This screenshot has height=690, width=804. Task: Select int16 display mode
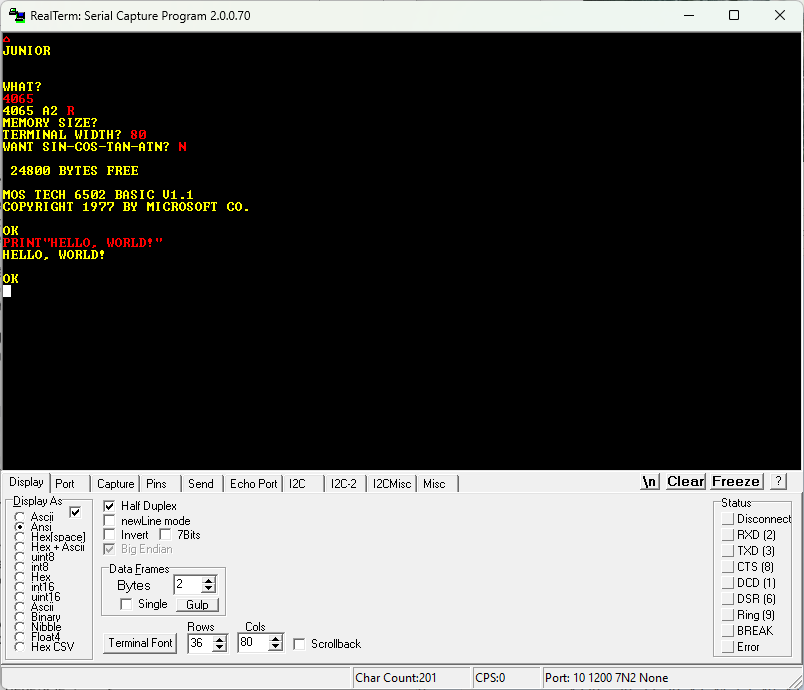pyautogui.click(x=19, y=587)
